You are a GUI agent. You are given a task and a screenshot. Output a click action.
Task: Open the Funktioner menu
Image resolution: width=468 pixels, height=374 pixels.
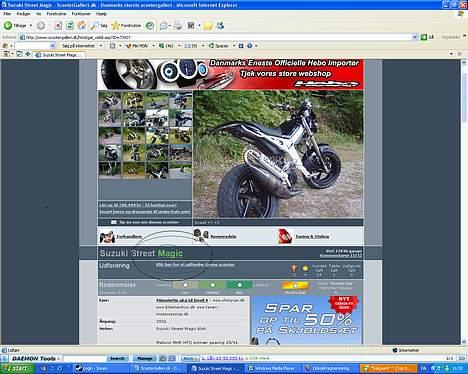pos(81,14)
